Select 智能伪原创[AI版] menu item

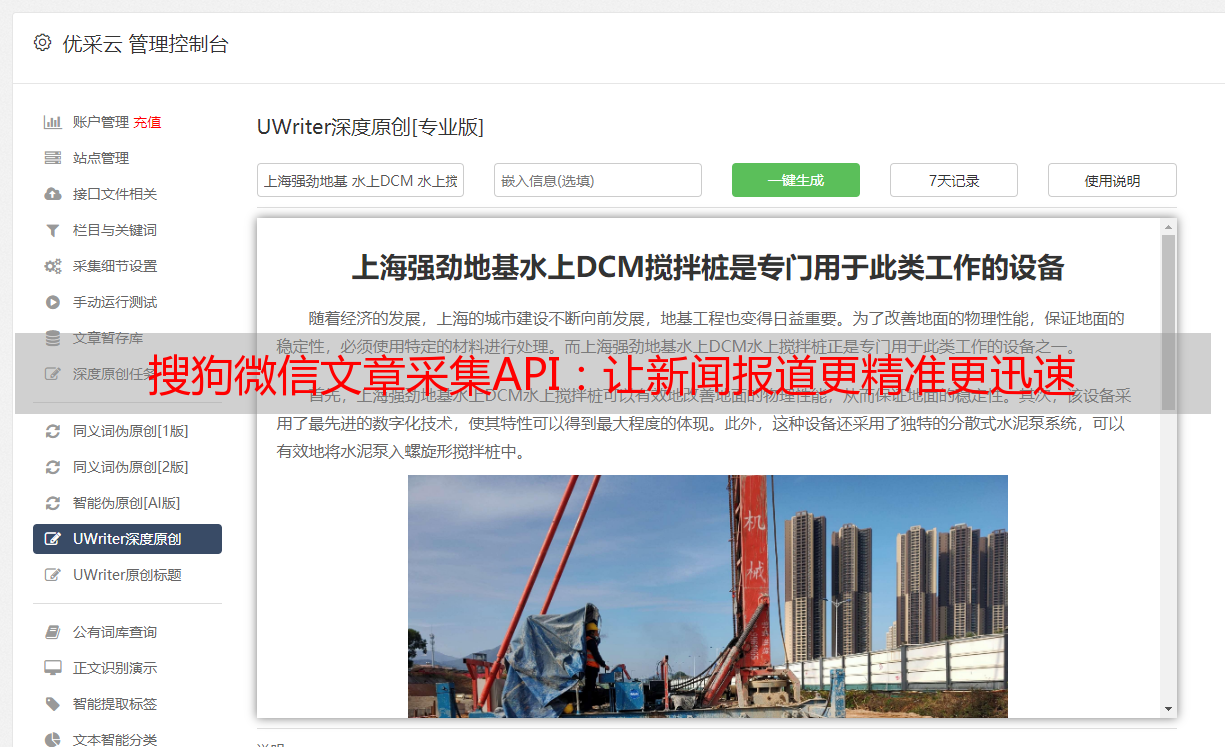pos(127,503)
